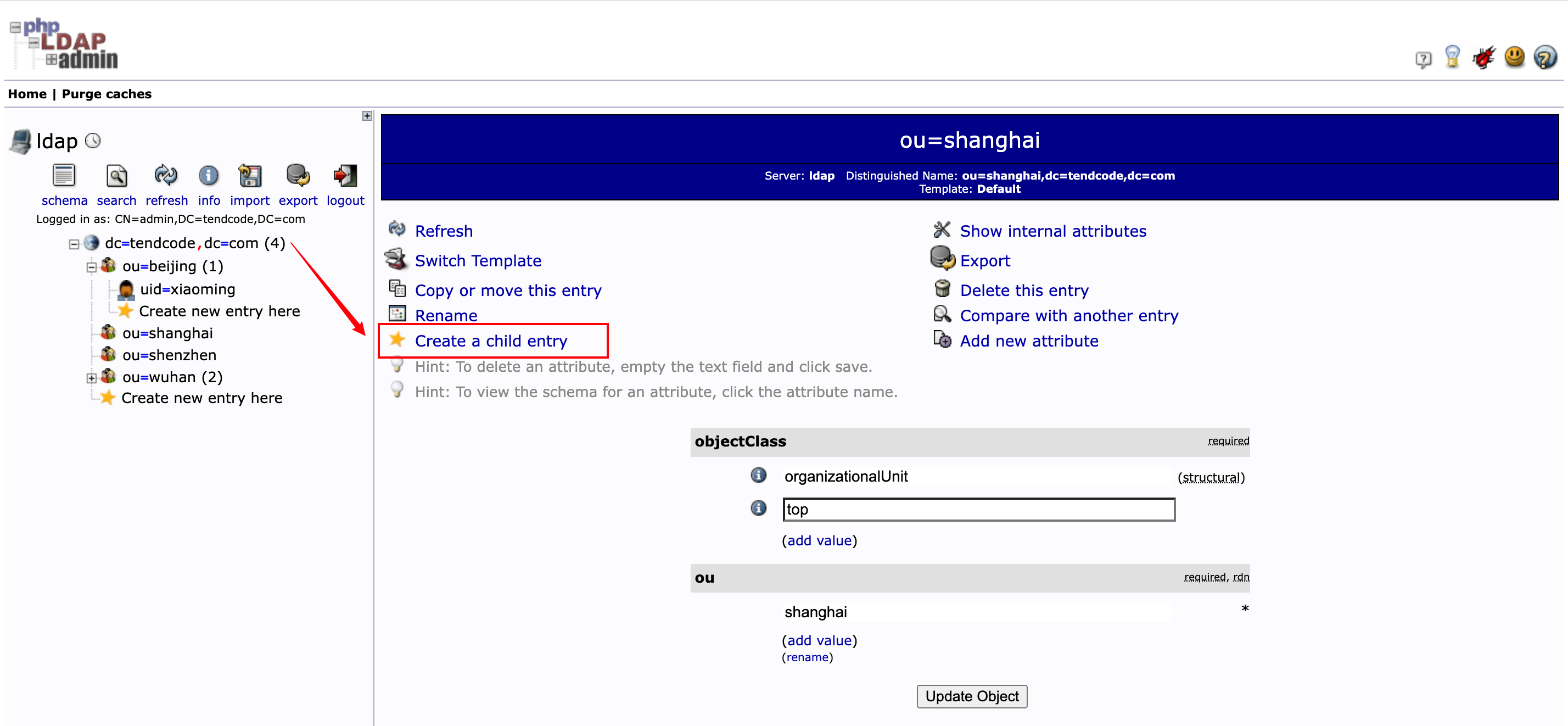Click the objectClass input field containing top
This screenshot has width=1568, height=726.
(979, 509)
